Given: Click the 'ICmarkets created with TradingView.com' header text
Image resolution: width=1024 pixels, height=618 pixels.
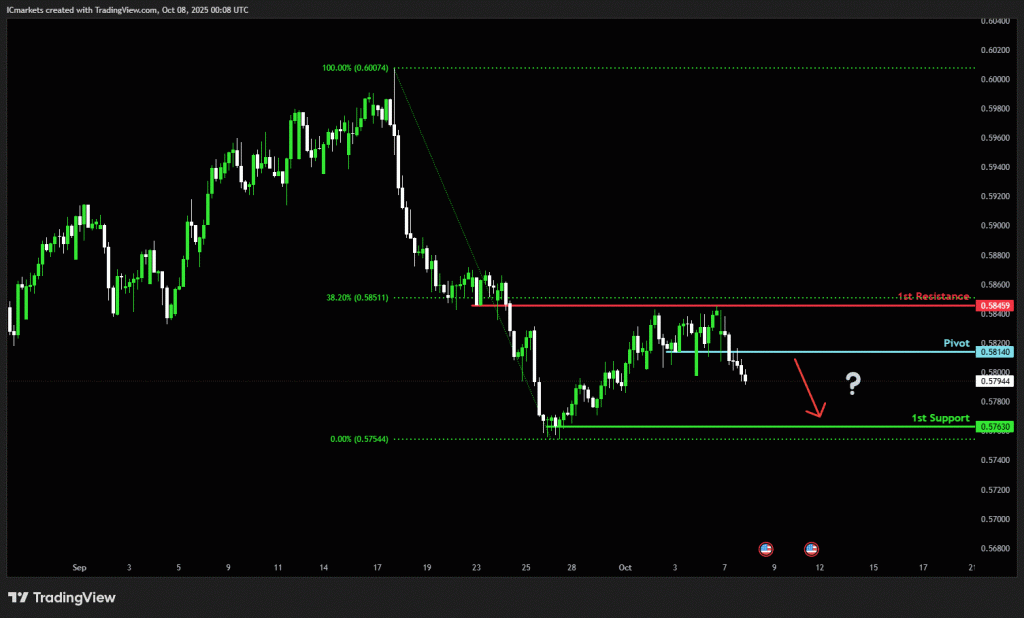Looking at the screenshot, I should pyautogui.click(x=128, y=9).
